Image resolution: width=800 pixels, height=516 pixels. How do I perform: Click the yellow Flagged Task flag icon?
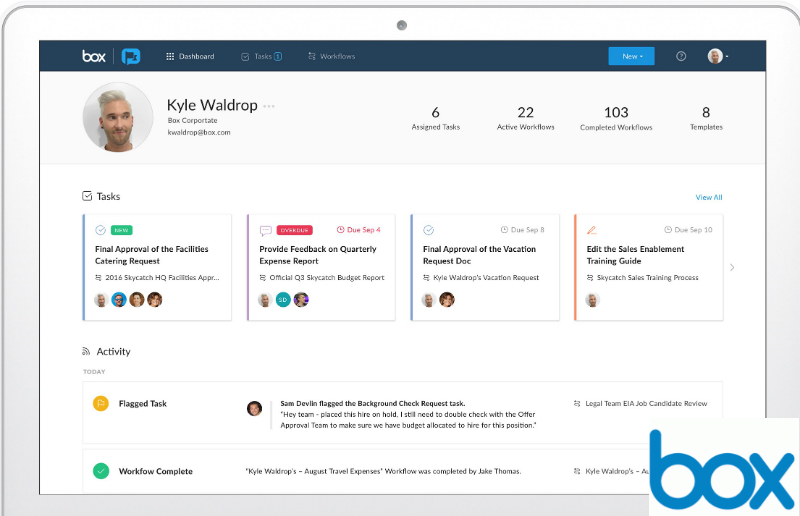[x=100, y=404]
